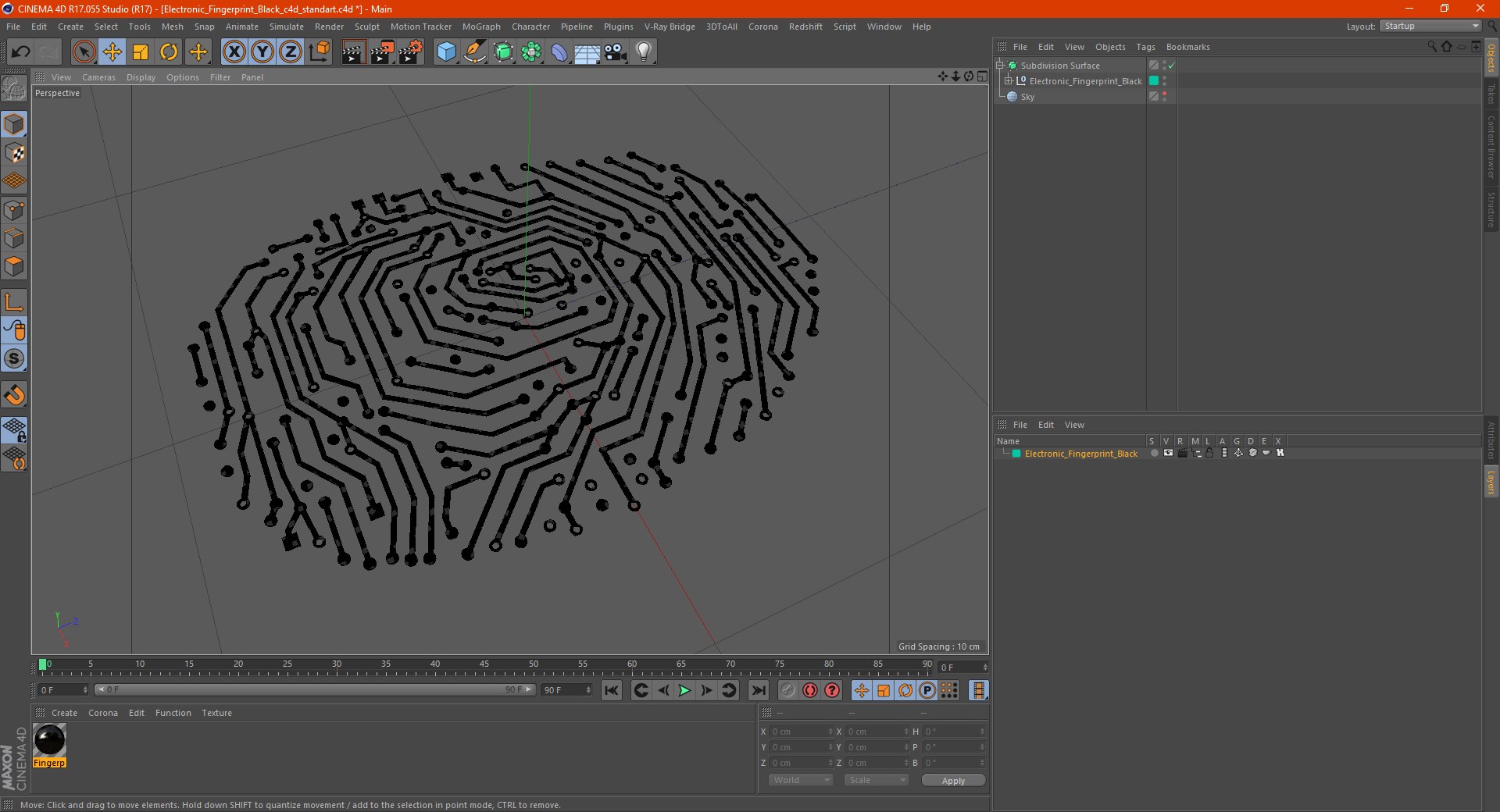Open the Sculpt menu
The height and width of the screenshot is (812, 1500).
click(366, 27)
